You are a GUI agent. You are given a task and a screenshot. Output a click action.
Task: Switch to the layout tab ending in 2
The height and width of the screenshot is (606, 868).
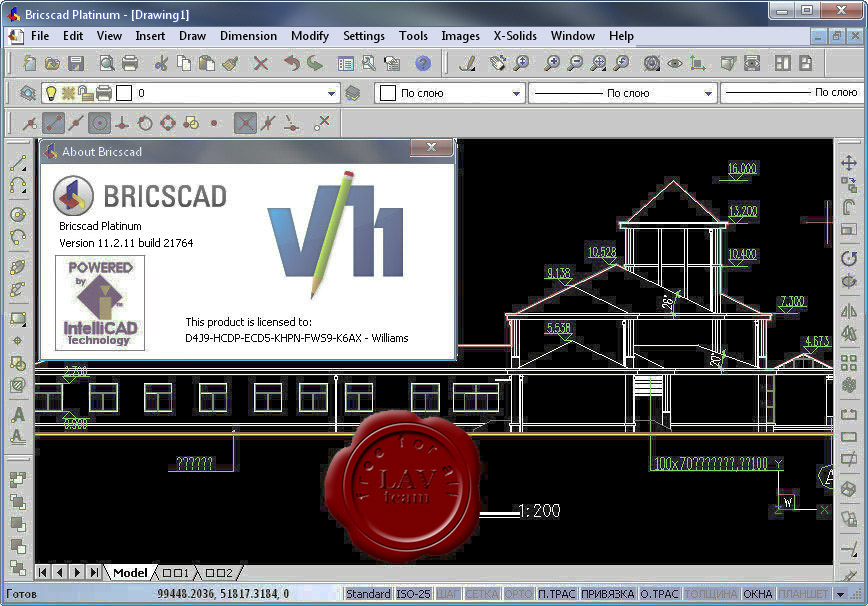(x=219, y=573)
